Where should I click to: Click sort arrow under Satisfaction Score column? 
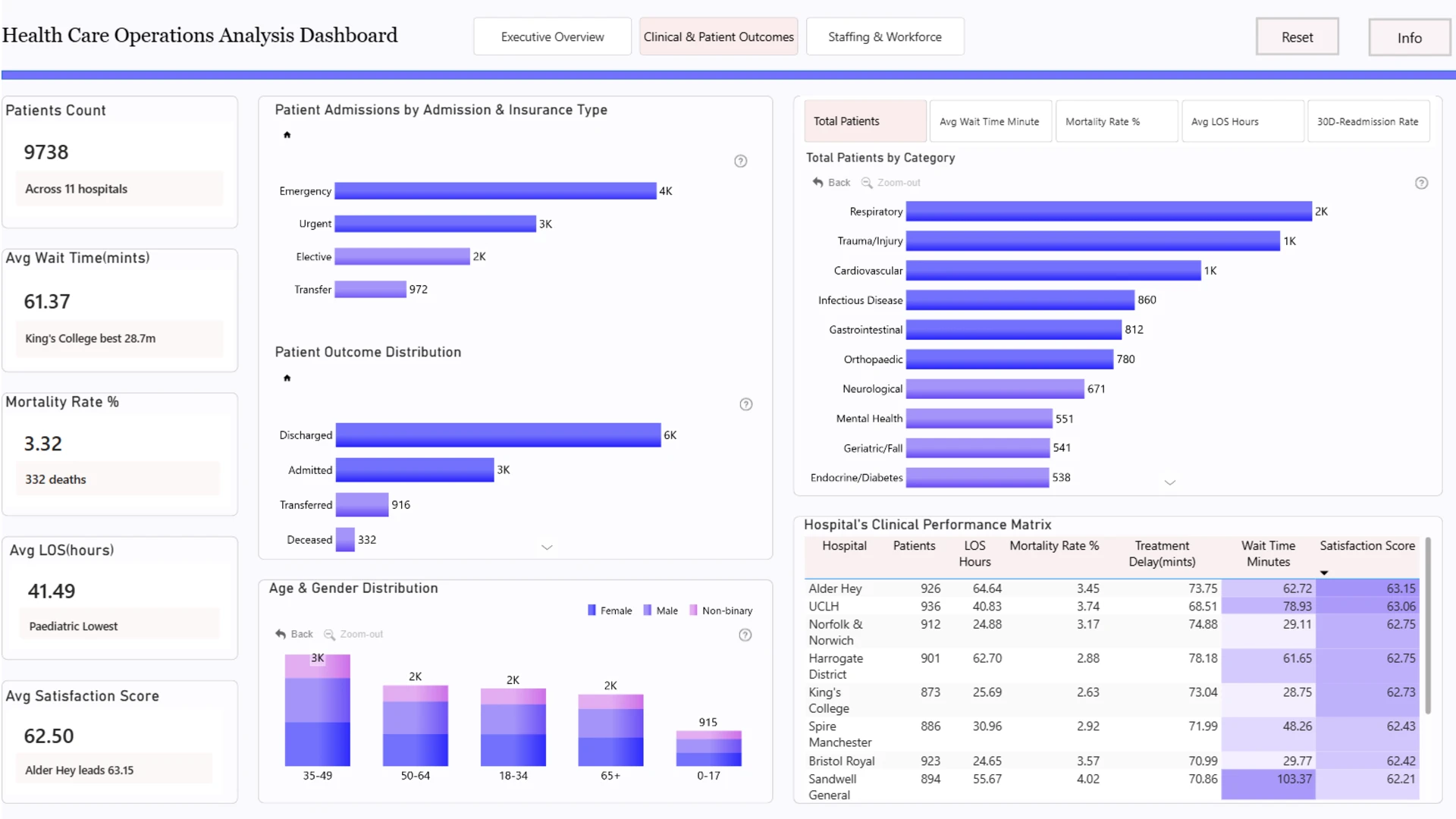[x=1324, y=573]
